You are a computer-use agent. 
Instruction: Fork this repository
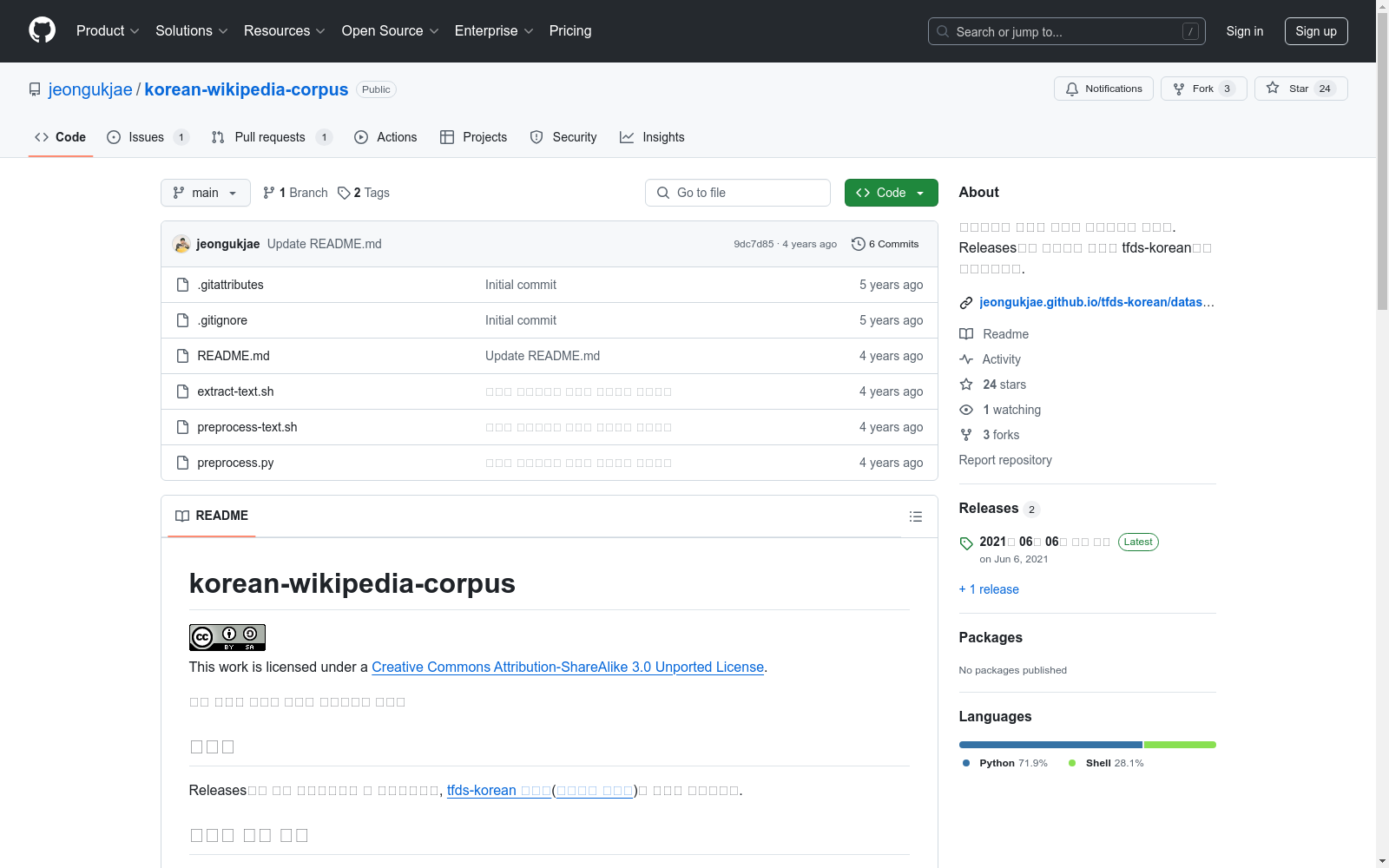[1203, 89]
